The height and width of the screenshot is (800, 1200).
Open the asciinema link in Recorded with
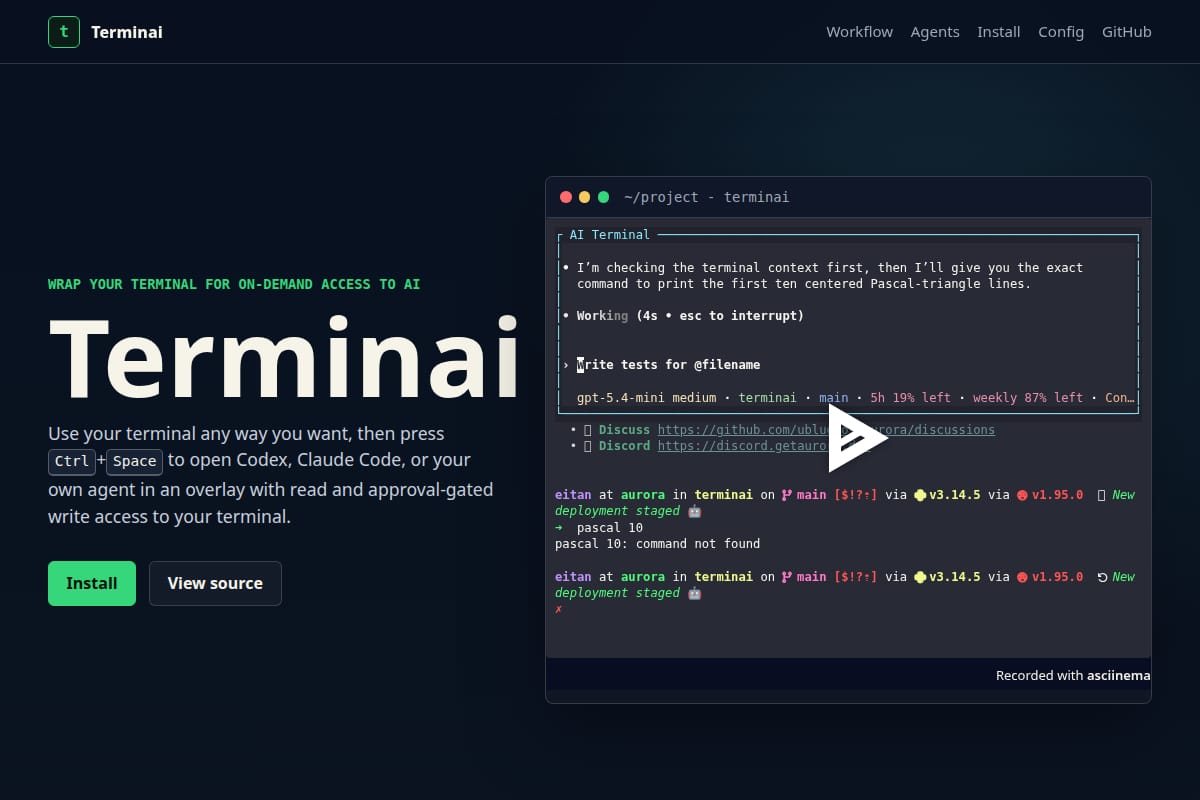[x=1118, y=675]
